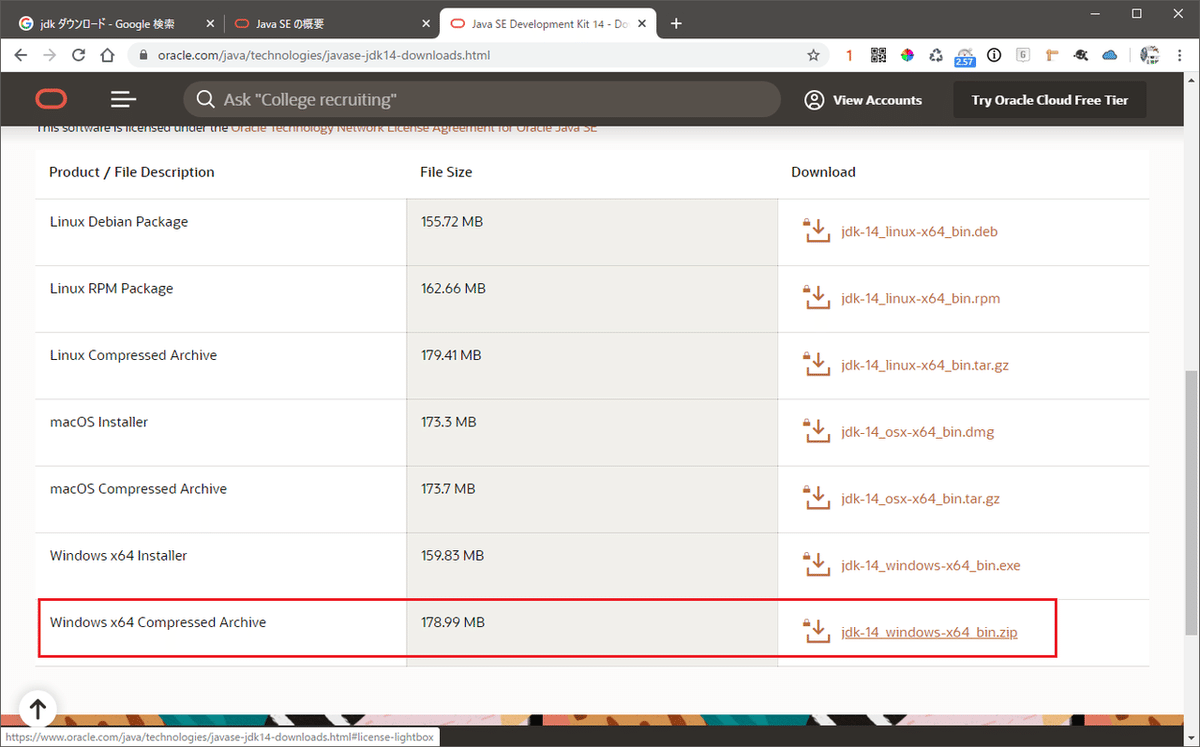Click the dark bug search extension icon

coord(1081,55)
